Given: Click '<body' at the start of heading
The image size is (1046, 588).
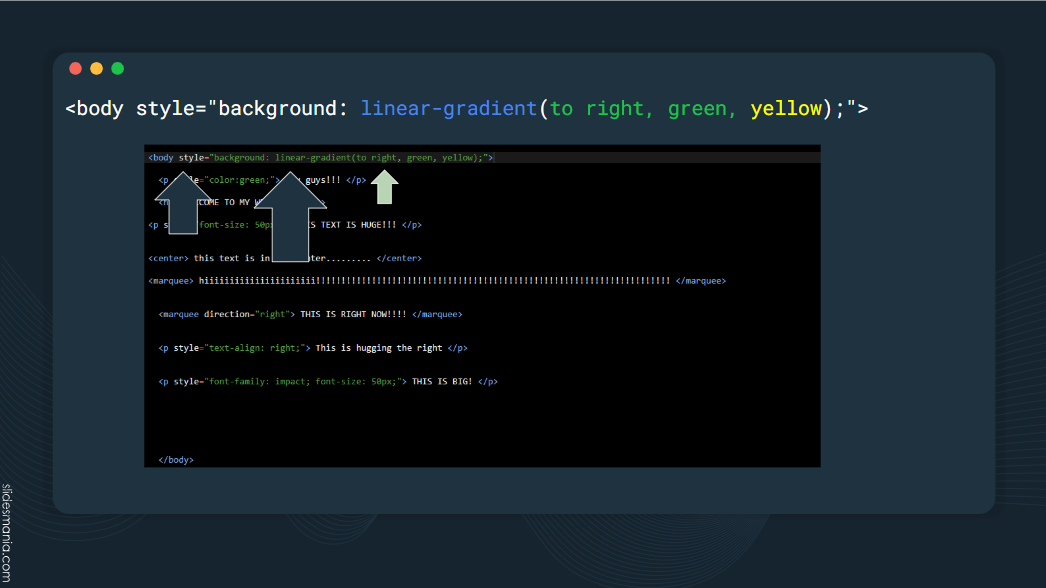Looking at the screenshot, I should 95,108.
